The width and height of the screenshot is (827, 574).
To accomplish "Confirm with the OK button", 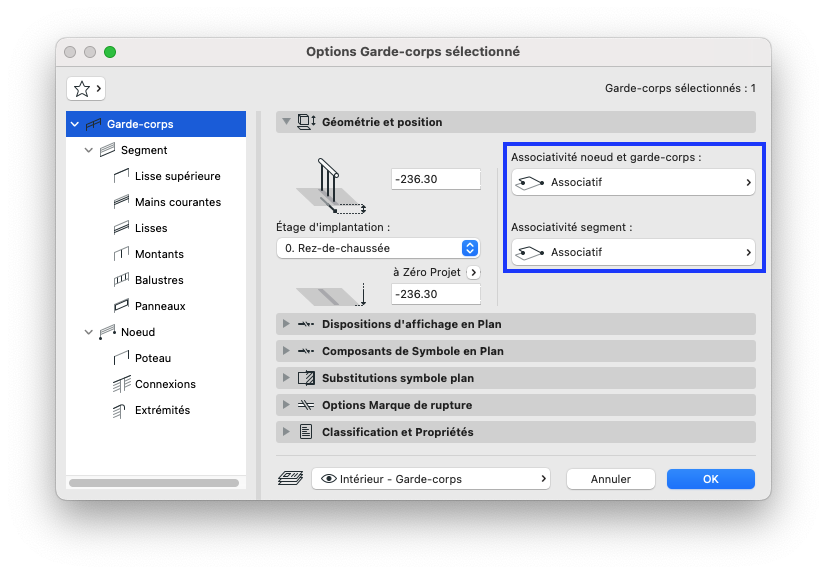I will coord(710,479).
